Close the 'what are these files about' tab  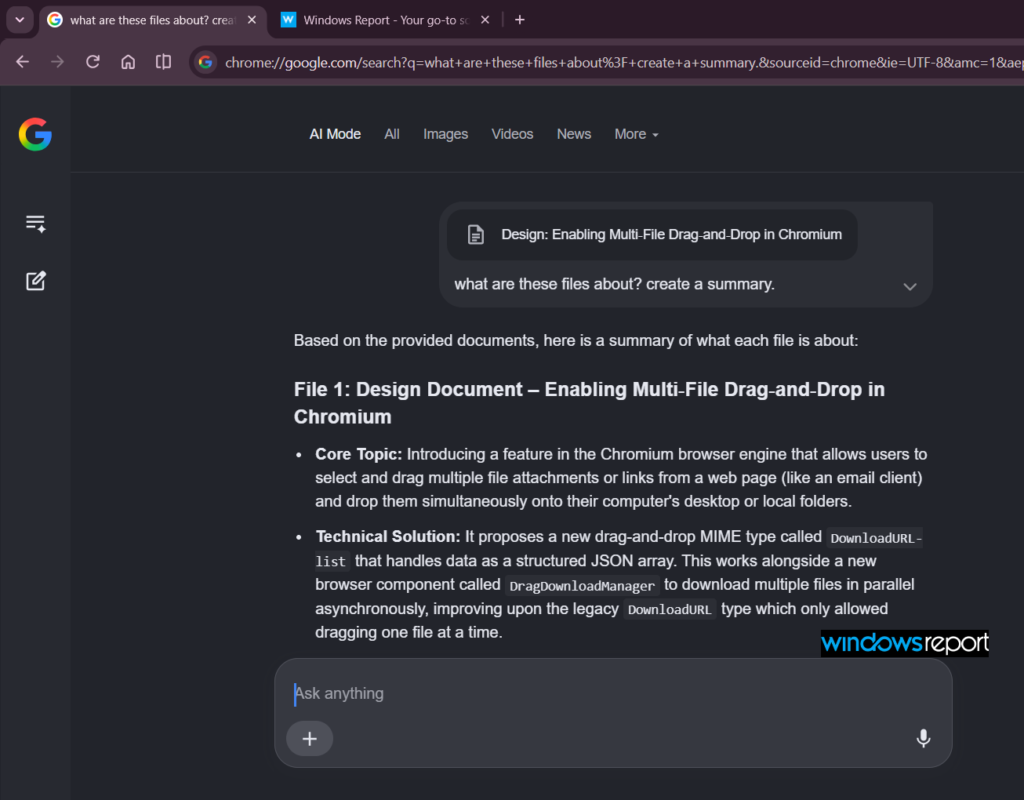point(252,20)
